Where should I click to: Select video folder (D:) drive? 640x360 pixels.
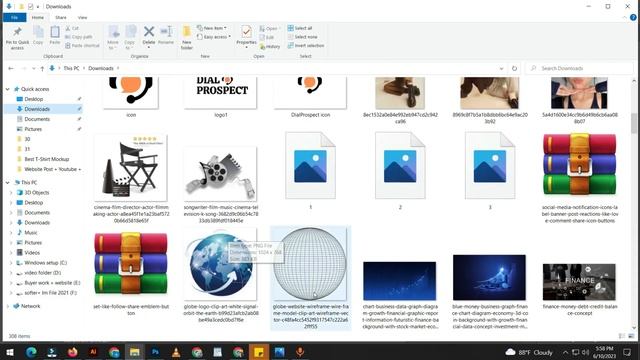point(42,273)
